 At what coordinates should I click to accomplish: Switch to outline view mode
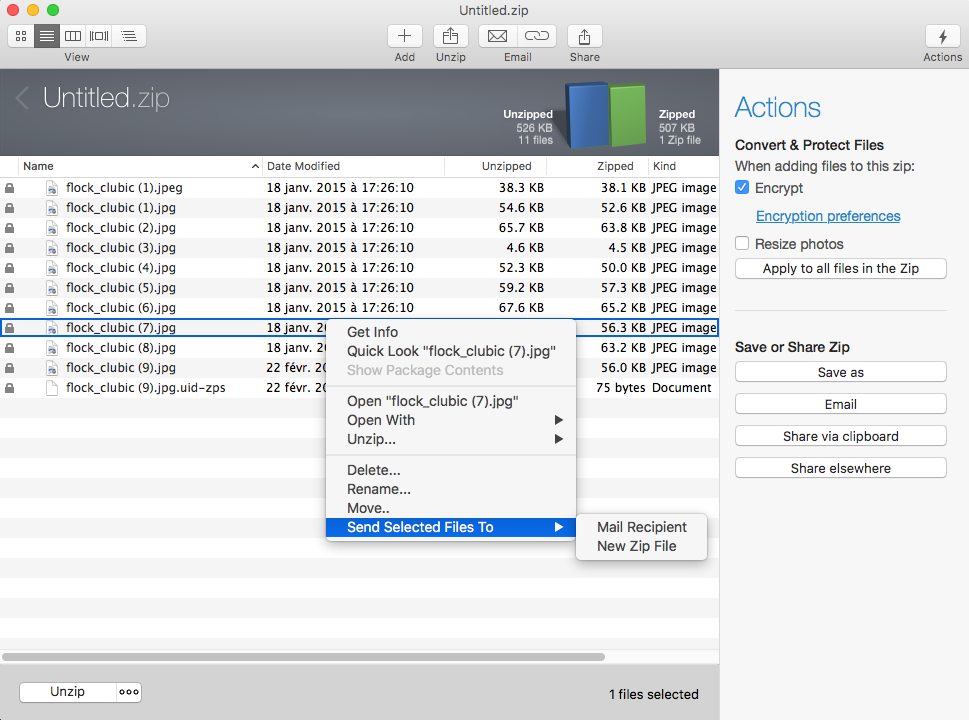click(129, 36)
